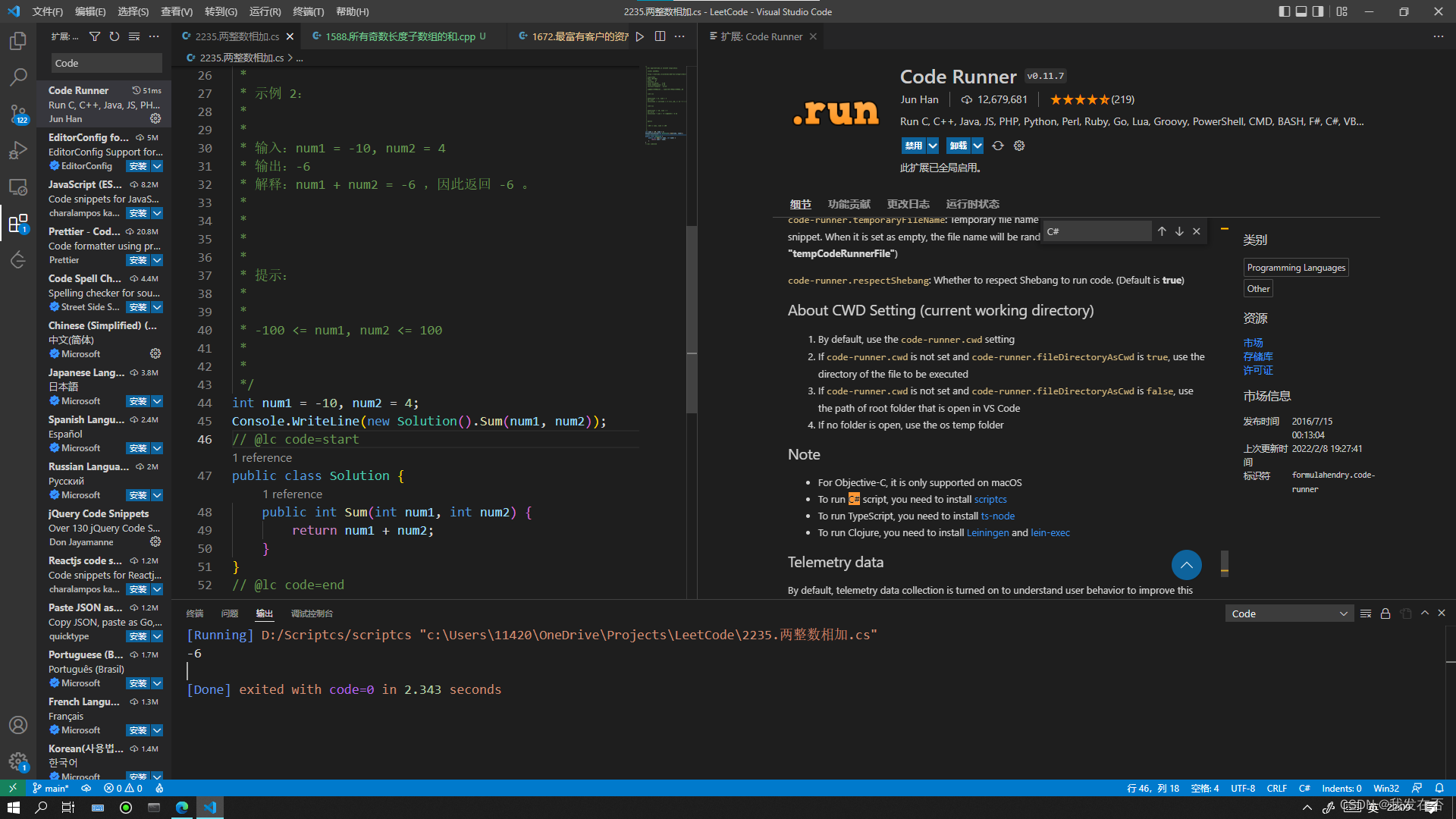This screenshot has height=819, width=1456.
Task: Expand the uninstall (卸载) dropdown arrow
Action: tap(977, 146)
